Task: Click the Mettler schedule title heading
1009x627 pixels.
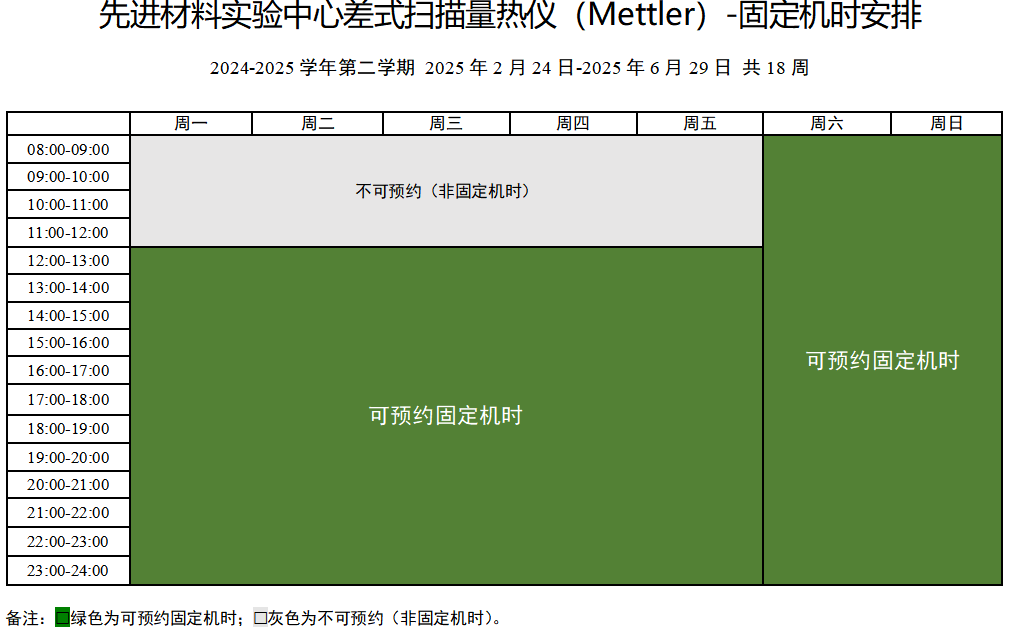Action: click(510, 17)
